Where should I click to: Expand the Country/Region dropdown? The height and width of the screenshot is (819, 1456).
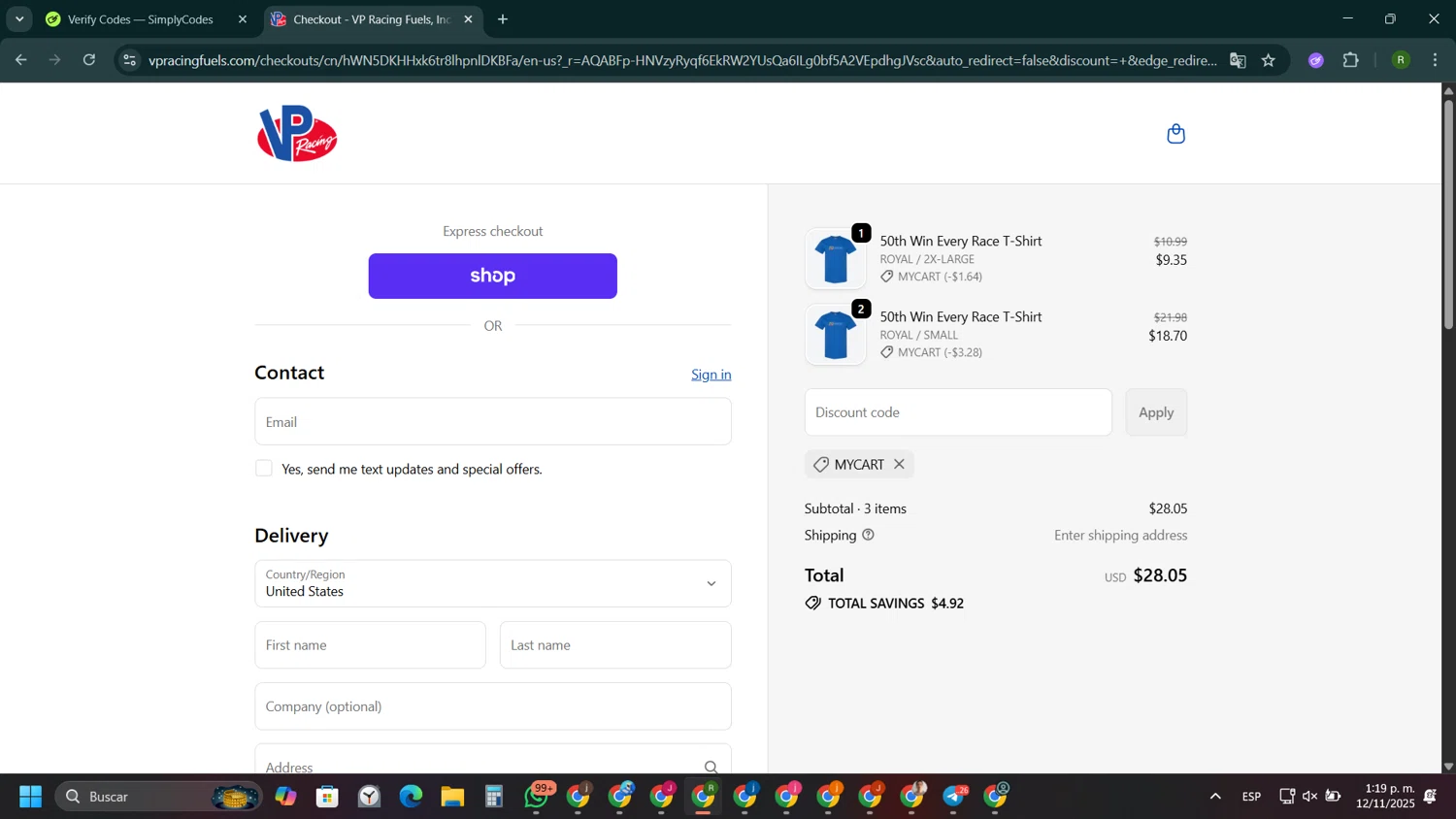click(x=493, y=583)
